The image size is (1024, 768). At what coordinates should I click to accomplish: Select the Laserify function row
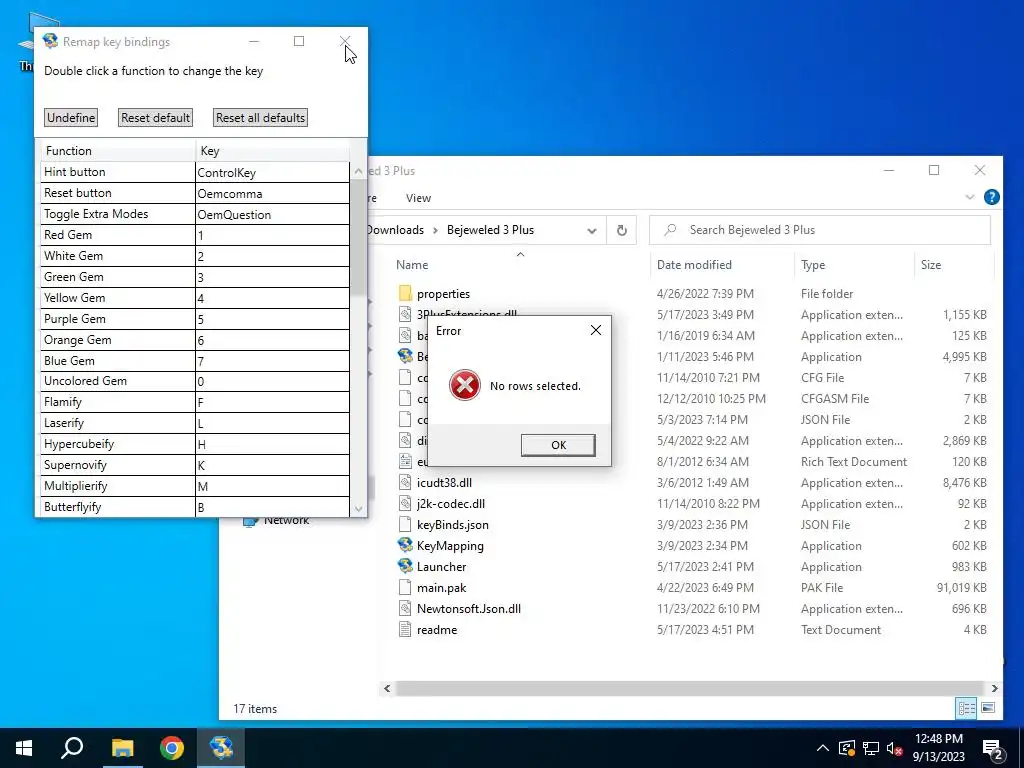(195, 423)
